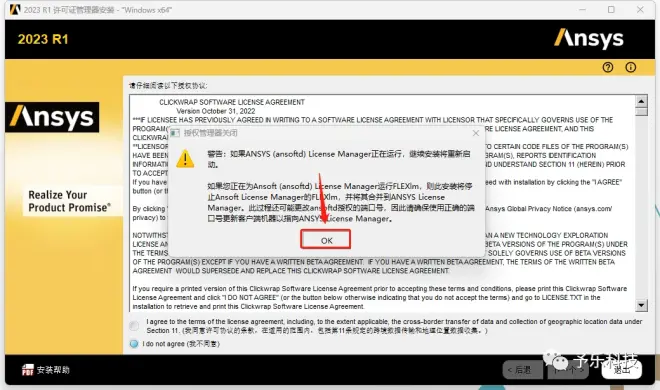Open the info circle icon
Viewport: 660px width, 390px height.
pyautogui.click(x=631, y=67)
